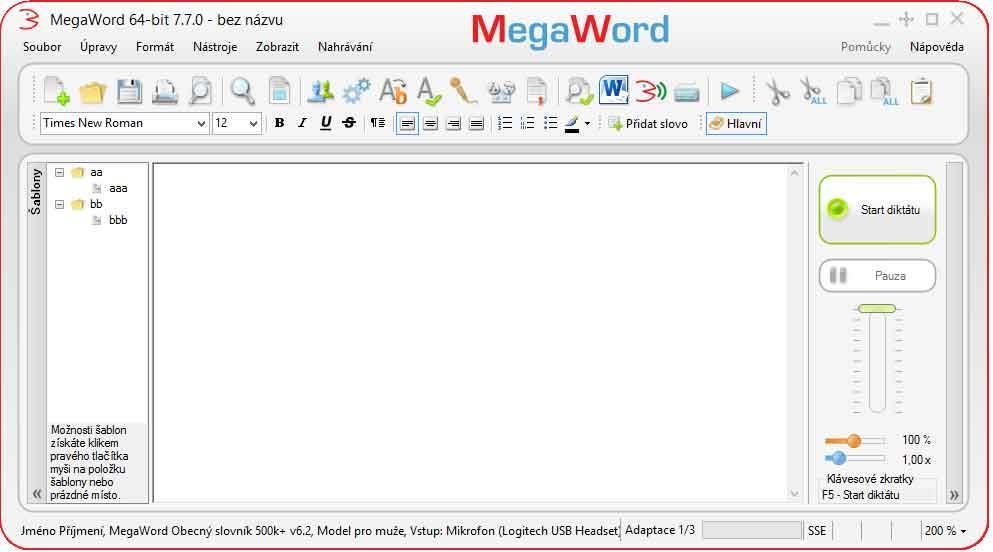The height and width of the screenshot is (552, 993).
Task: Open print preview (page with magnifier)
Action: coord(200,92)
